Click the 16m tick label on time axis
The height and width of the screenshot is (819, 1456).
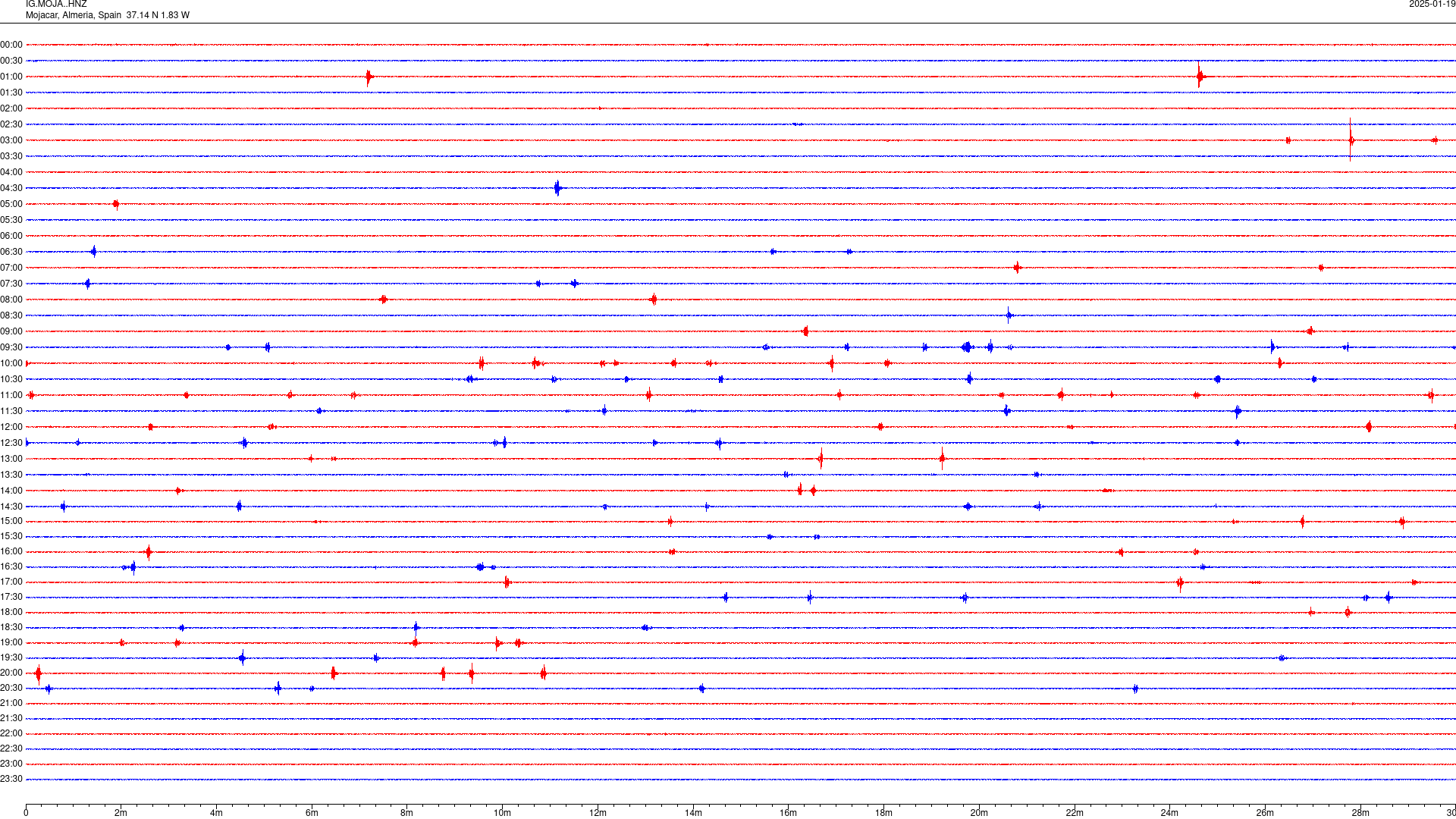click(789, 813)
